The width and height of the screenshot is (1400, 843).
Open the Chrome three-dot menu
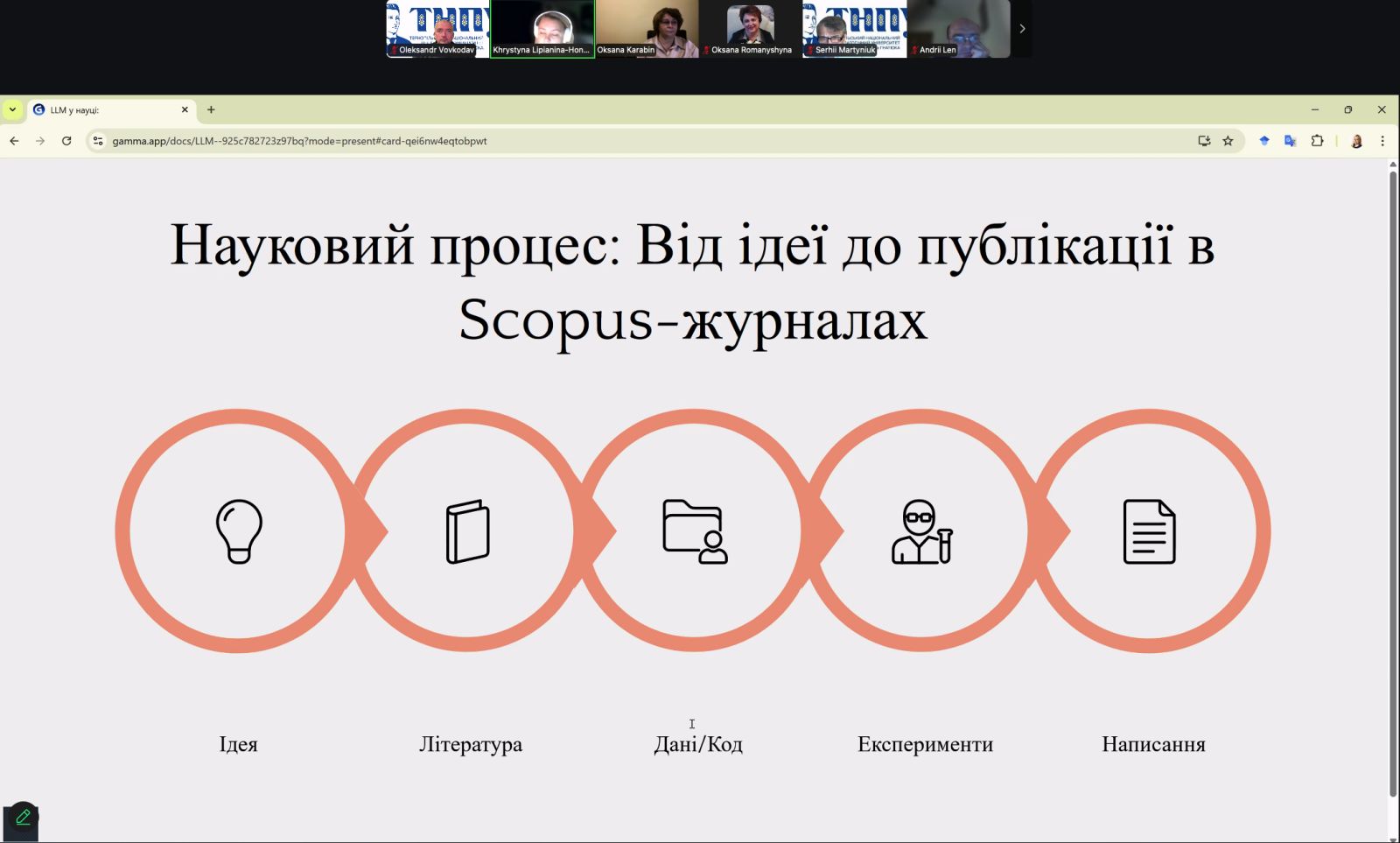[1382, 140]
